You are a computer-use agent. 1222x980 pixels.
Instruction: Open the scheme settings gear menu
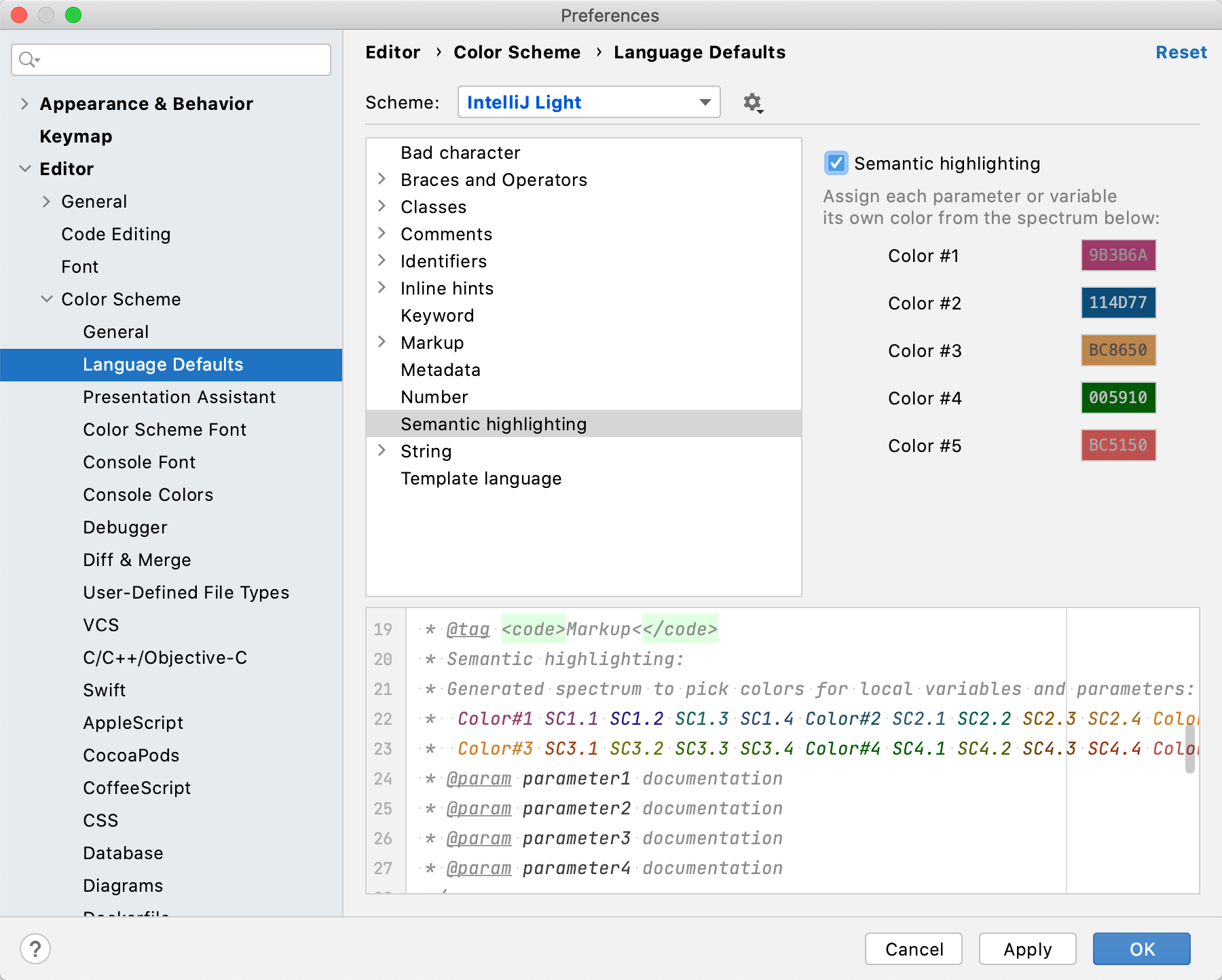point(752,102)
